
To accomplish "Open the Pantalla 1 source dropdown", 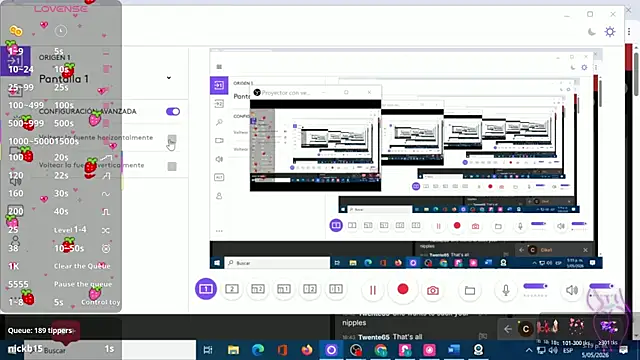I will pos(169,78).
